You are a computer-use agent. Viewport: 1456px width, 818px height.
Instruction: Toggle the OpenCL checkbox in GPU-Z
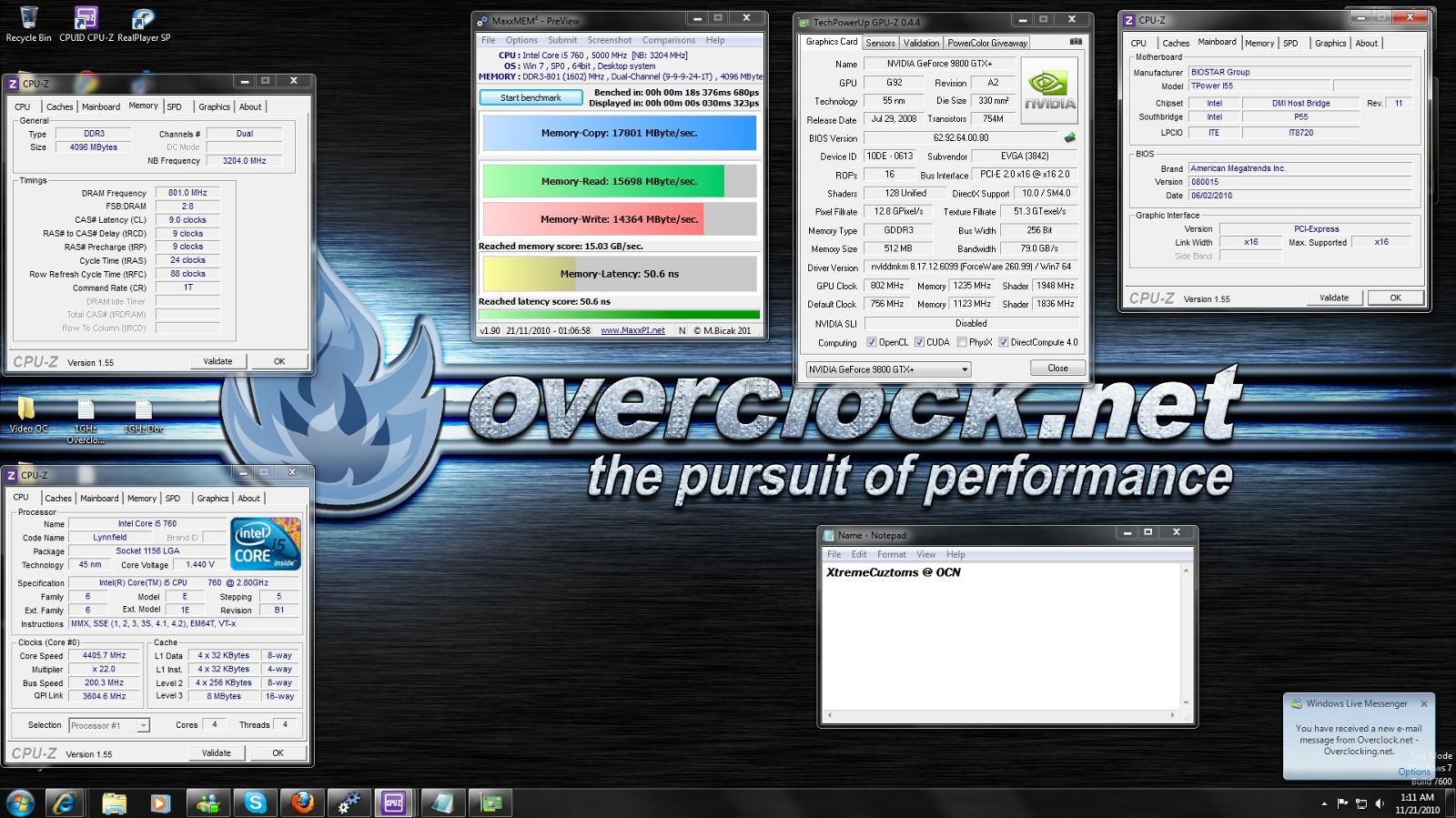(x=871, y=342)
